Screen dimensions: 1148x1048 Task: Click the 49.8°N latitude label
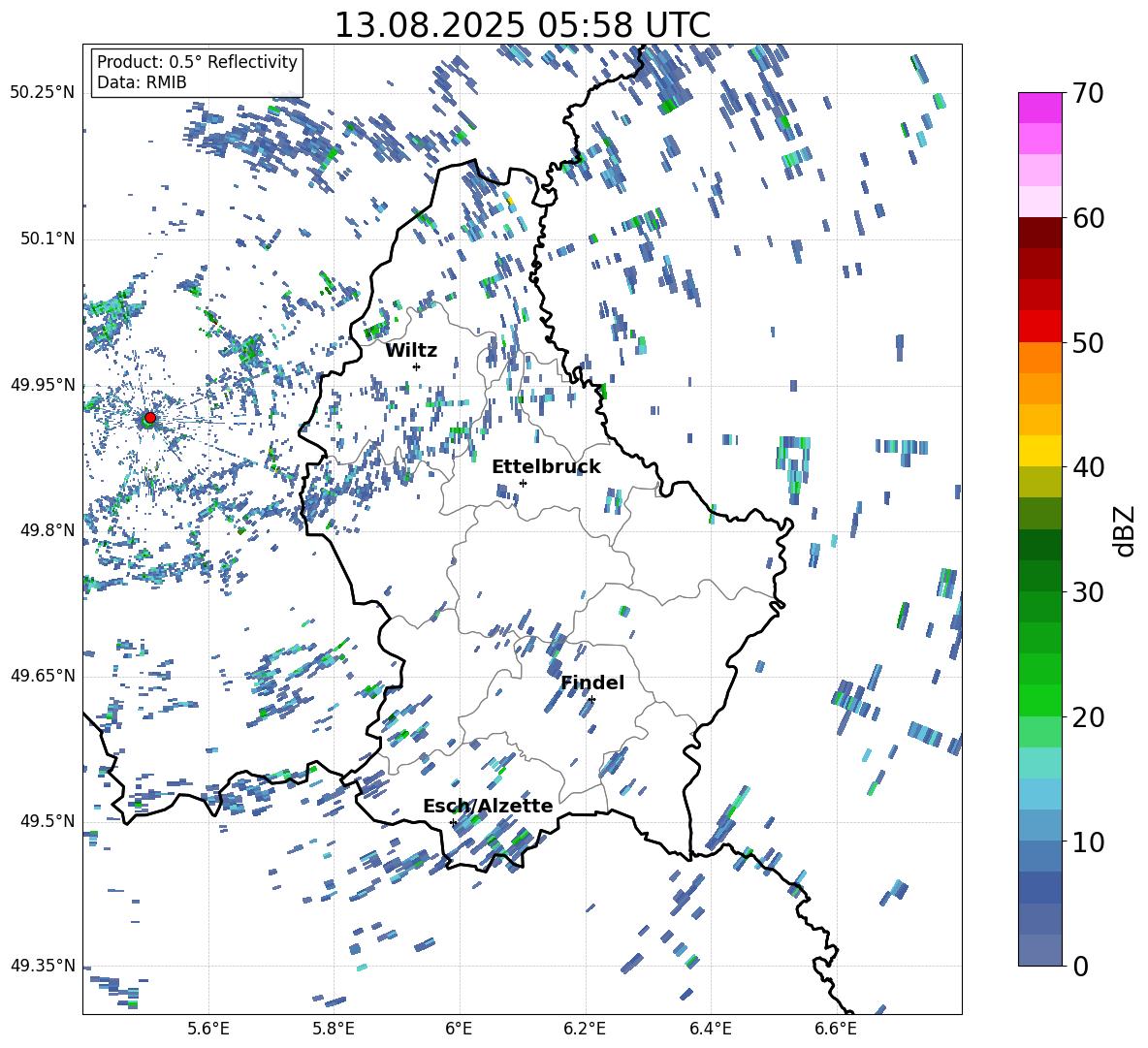click(x=47, y=530)
